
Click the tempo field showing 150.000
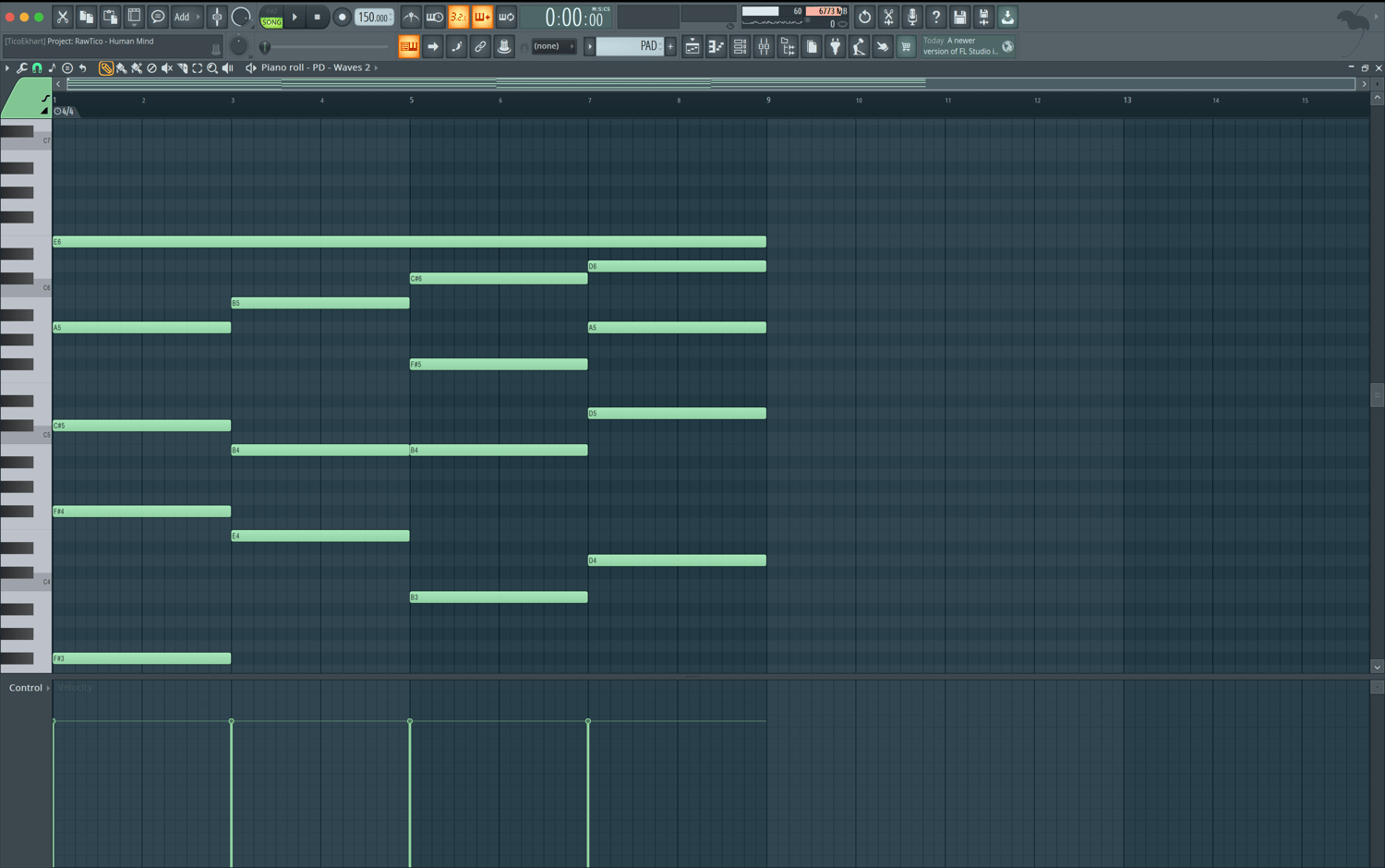click(374, 18)
